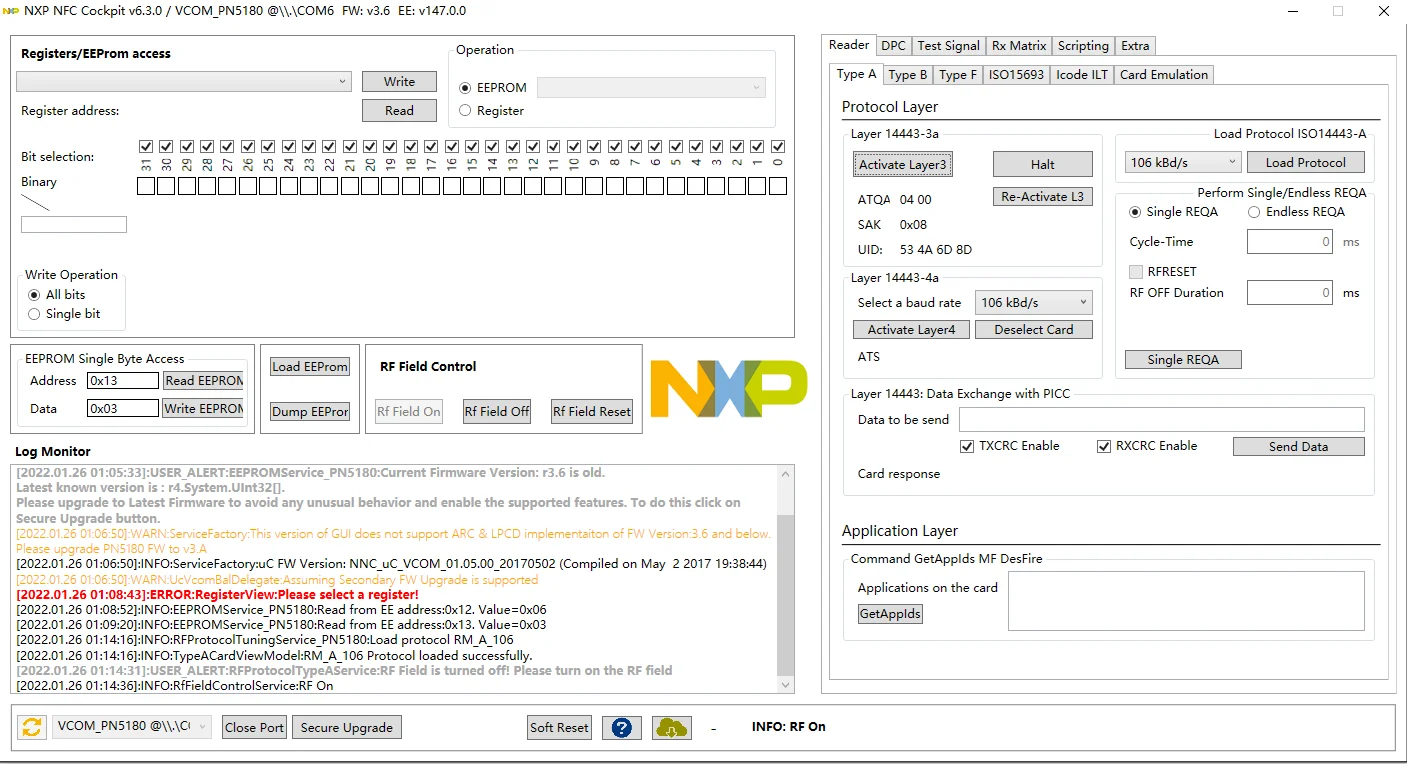Viewport: 1407px width, 764px height.
Task: Click Write EEPROM button
Action: tap(203, 409)
